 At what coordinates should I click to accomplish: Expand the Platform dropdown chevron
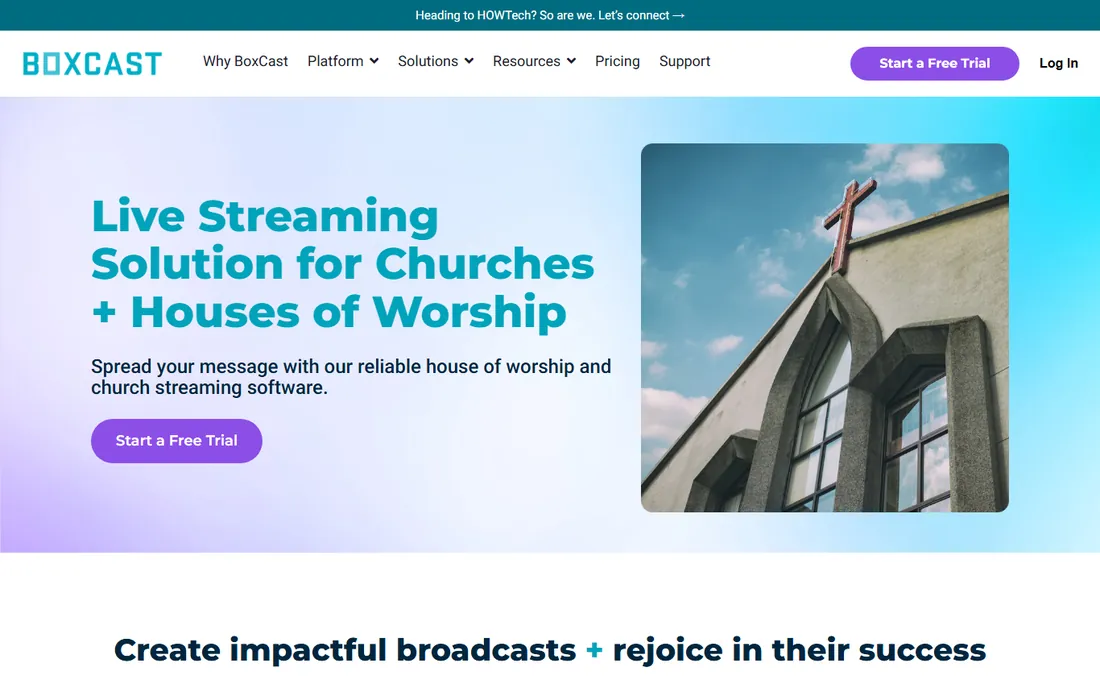[x=374, y=61]
